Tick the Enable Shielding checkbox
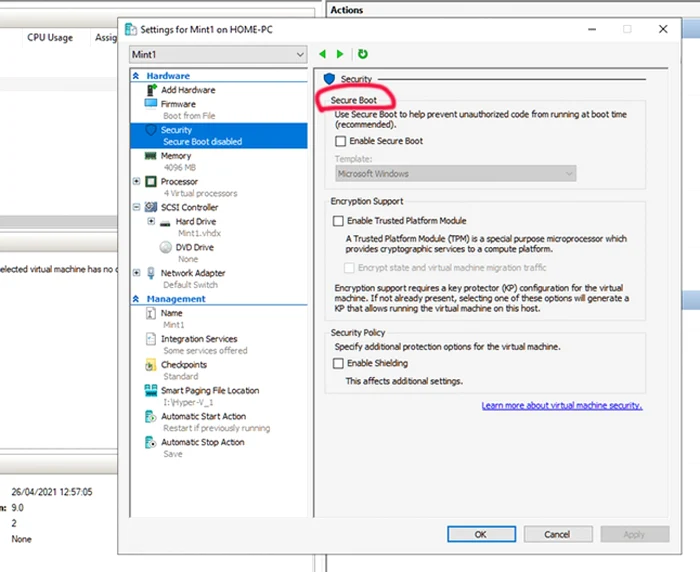Viewport: 700px width, 572px height. pos(338,363)
